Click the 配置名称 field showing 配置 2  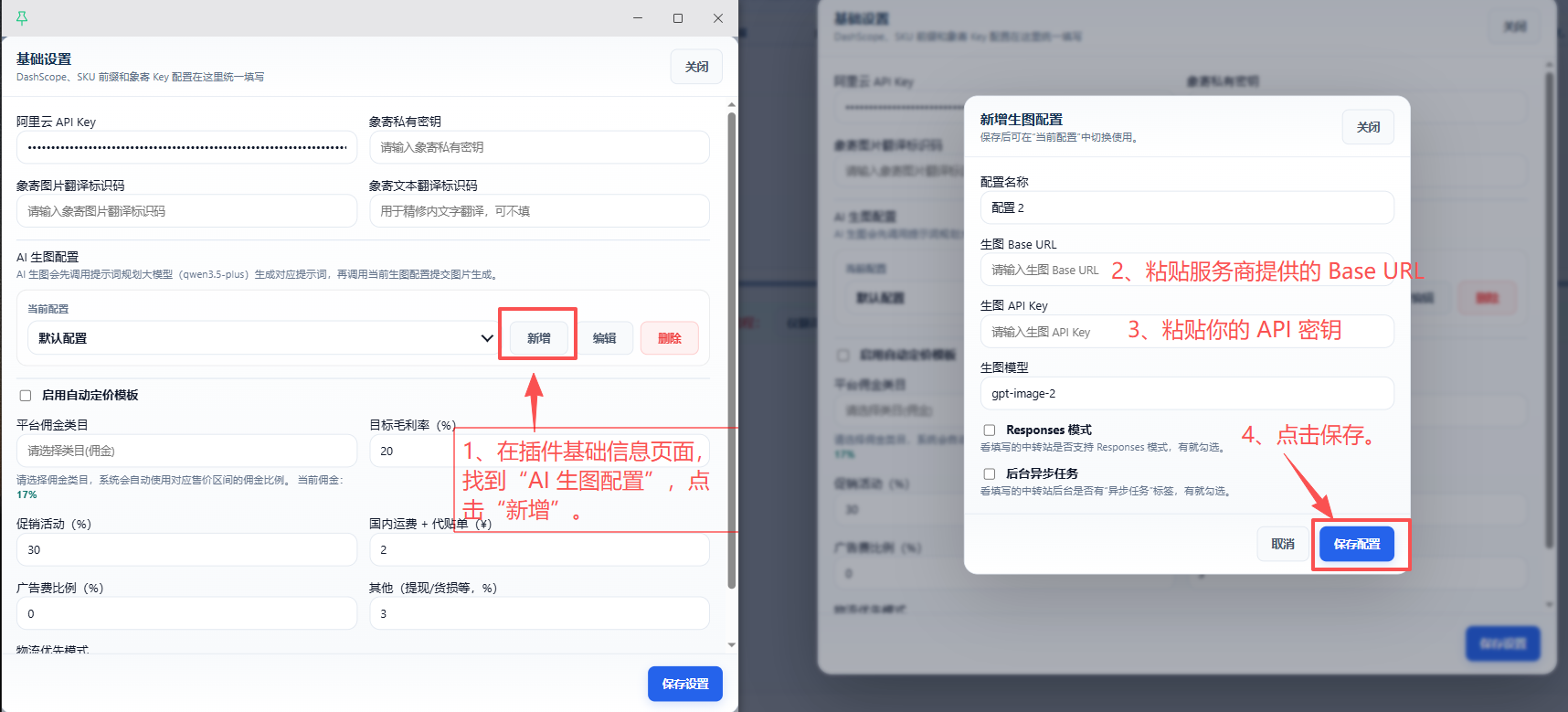pyautogui.click(x=1187, y=207)
